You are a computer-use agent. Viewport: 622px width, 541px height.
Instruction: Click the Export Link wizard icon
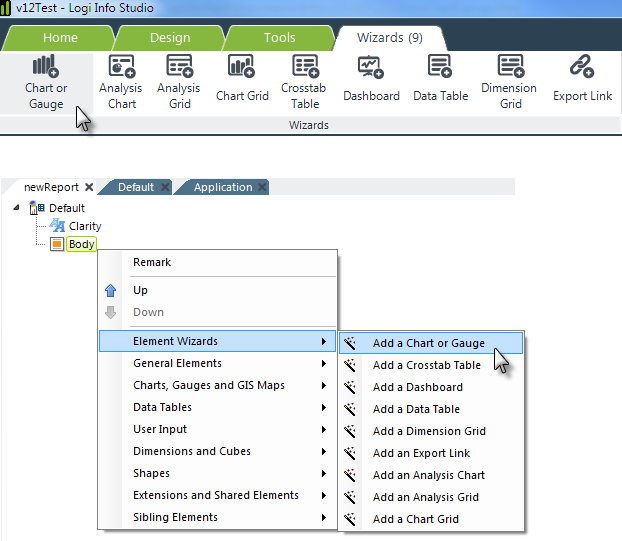point(582,80)
